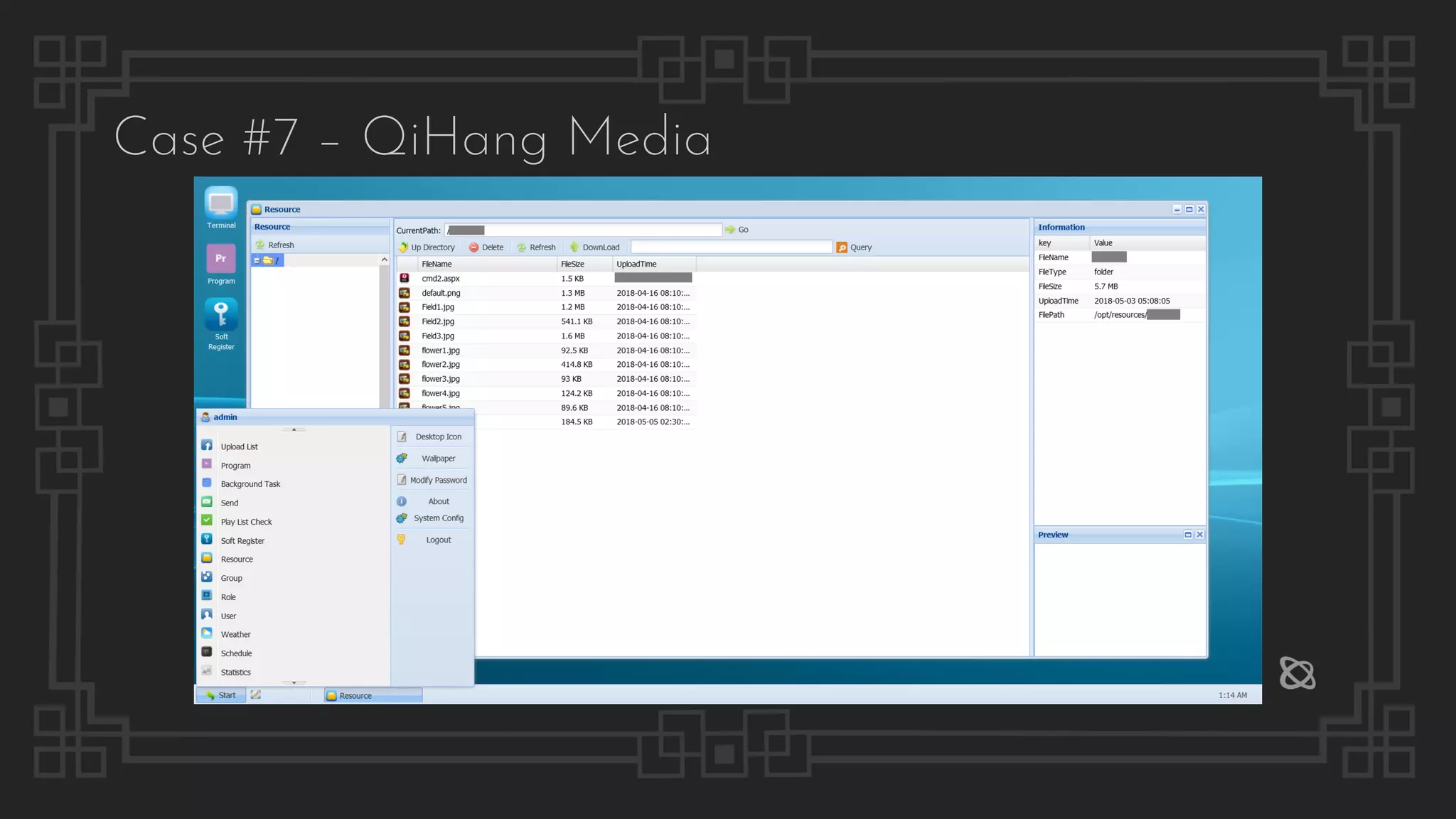The height and width of the screenshot is (819, 1456).
Task: Open Play List Check menu entry
Action: 246,522
